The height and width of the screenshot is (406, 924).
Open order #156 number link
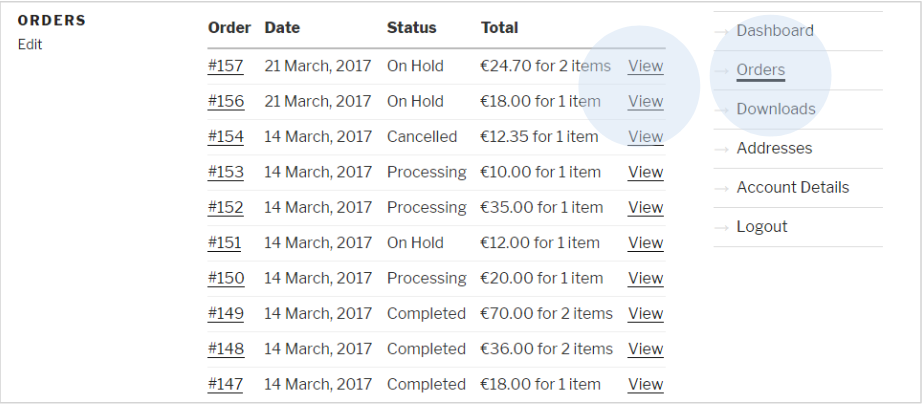pos(225,101)
